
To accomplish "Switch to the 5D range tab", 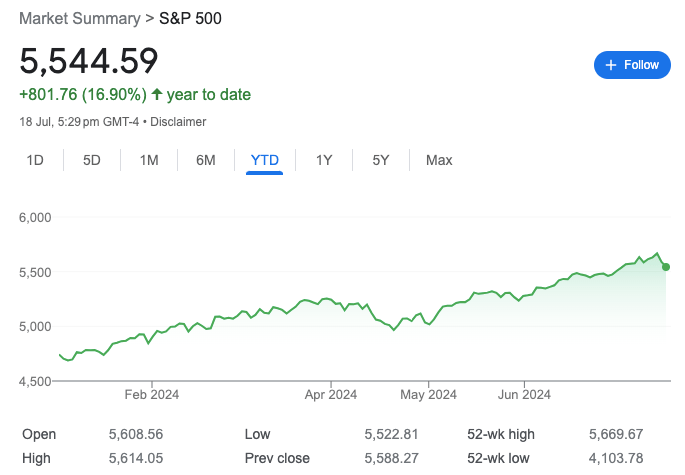I will point(91,160).
